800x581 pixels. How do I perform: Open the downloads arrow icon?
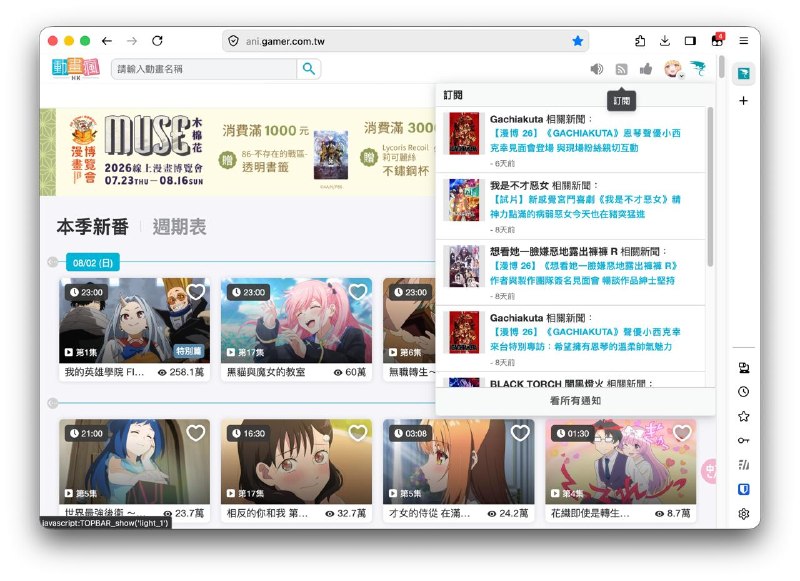(x=665, y=41)
